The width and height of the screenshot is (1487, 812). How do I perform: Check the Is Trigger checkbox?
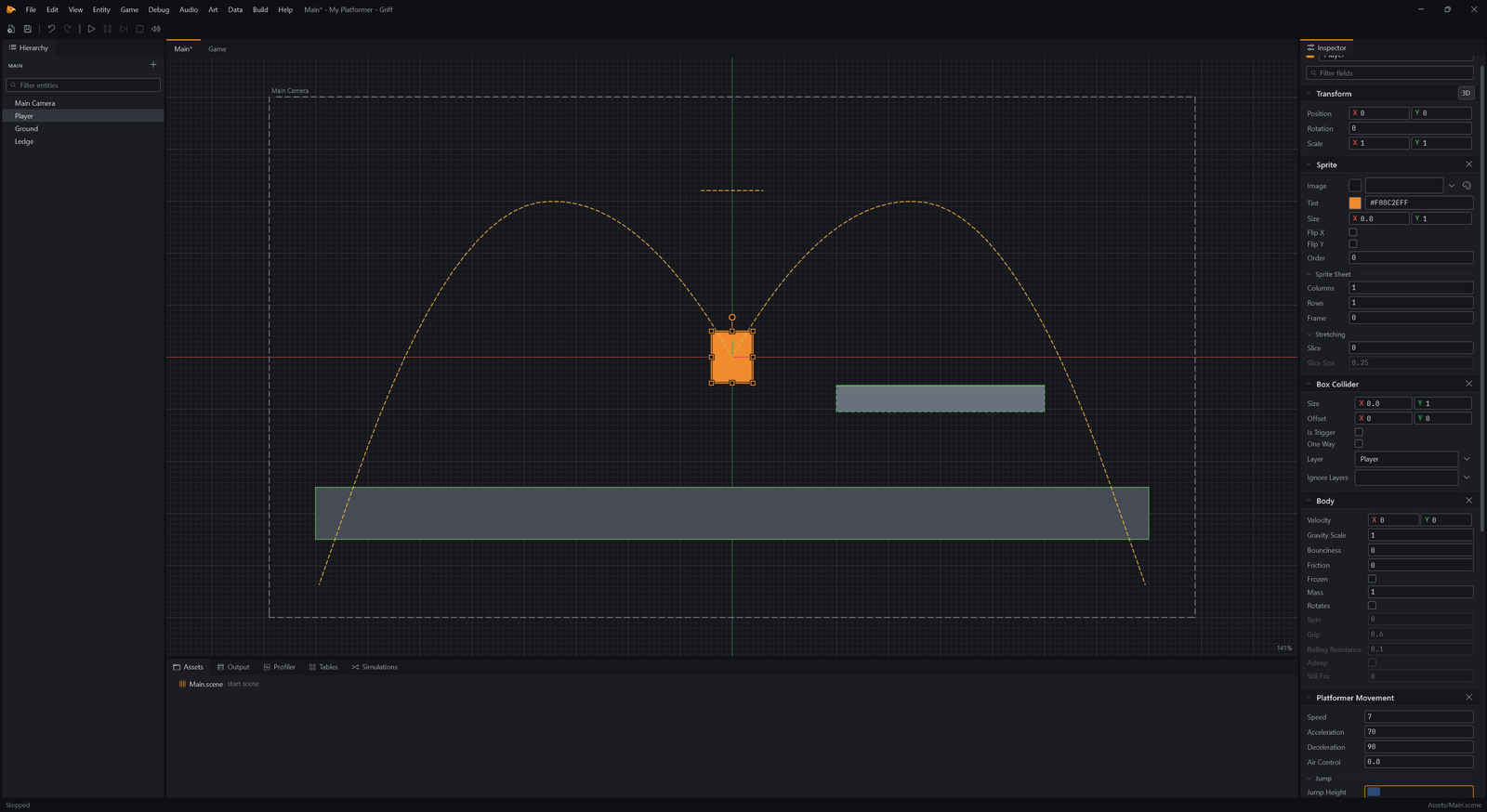[1359, 432]
